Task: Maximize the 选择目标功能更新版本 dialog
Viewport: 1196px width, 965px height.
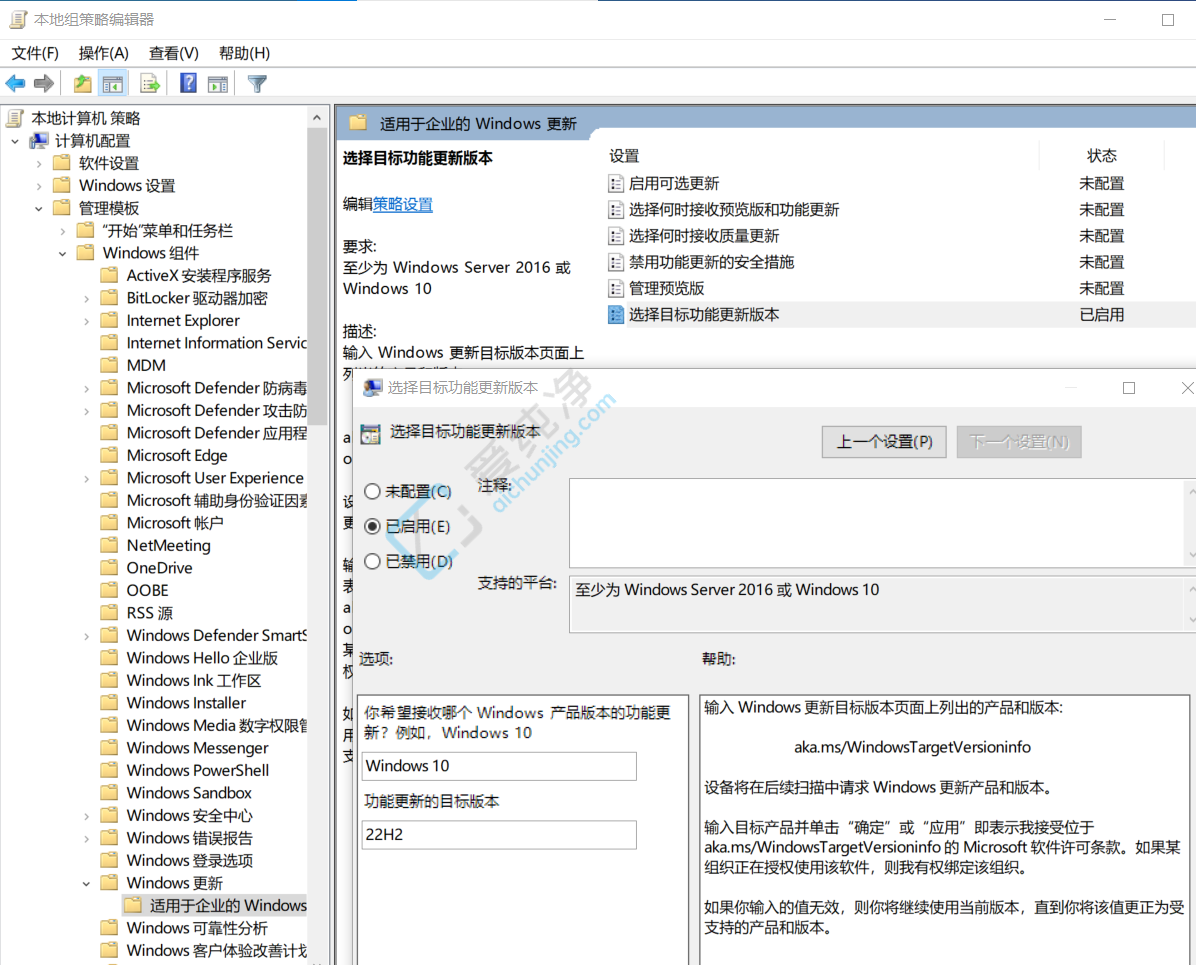Action: tap(1129, 388)
